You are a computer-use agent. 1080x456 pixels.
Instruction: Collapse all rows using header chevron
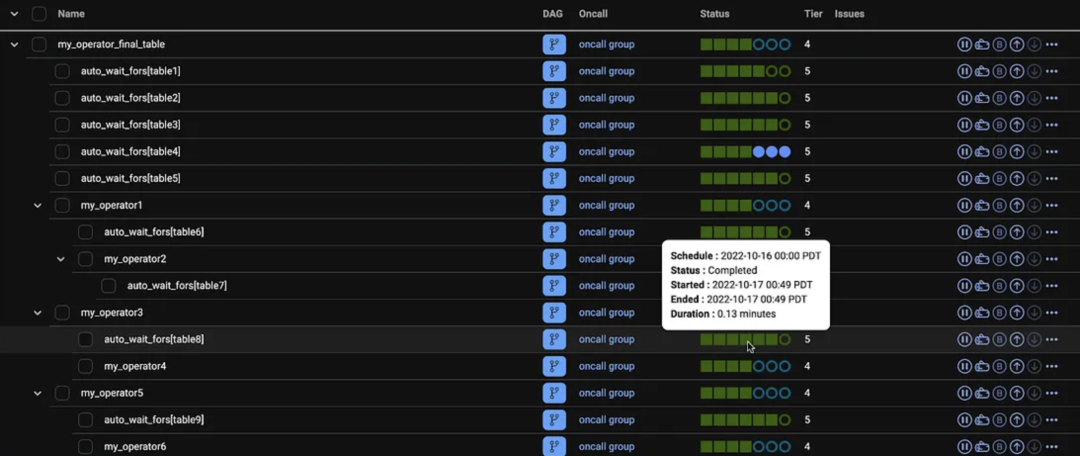coord(14,14)
